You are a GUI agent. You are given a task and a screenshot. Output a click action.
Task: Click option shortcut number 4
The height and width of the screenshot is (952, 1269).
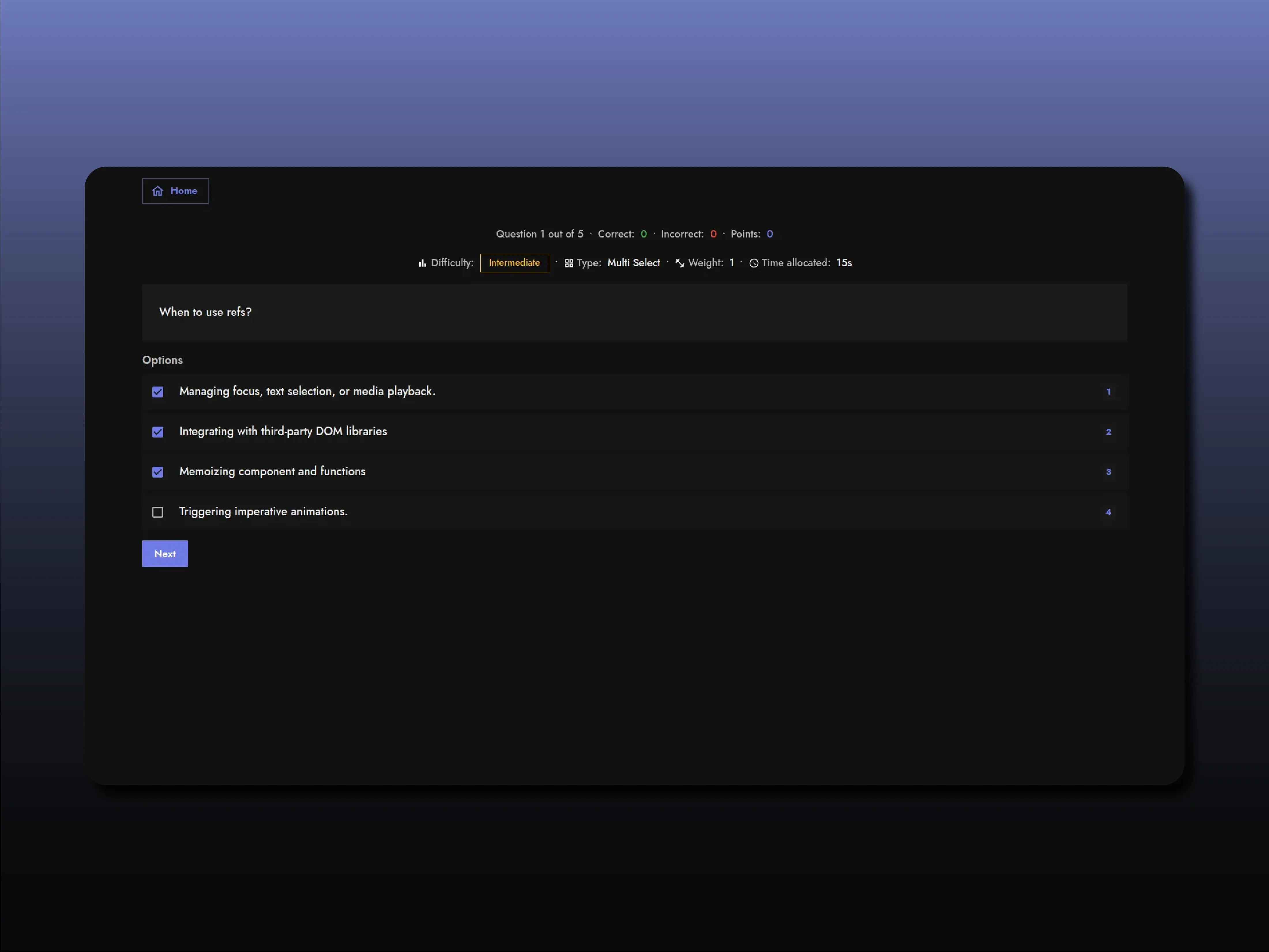coord(1108,512)
